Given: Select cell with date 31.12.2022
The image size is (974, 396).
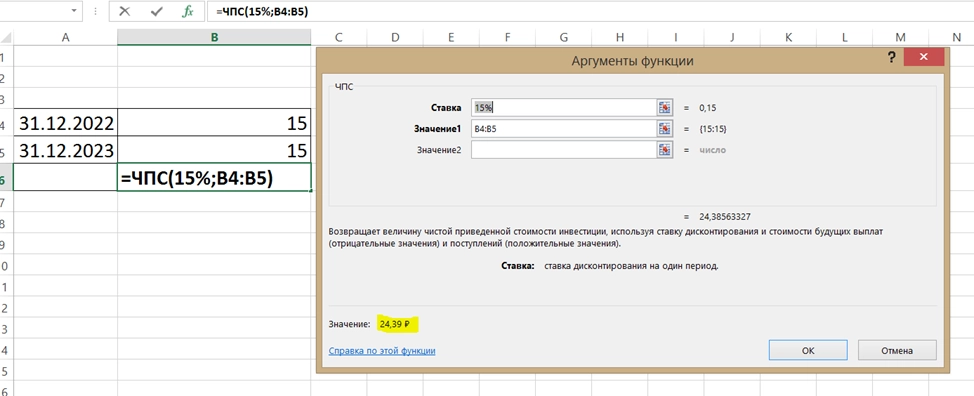Looking at the screenshot, I should 65,123.
